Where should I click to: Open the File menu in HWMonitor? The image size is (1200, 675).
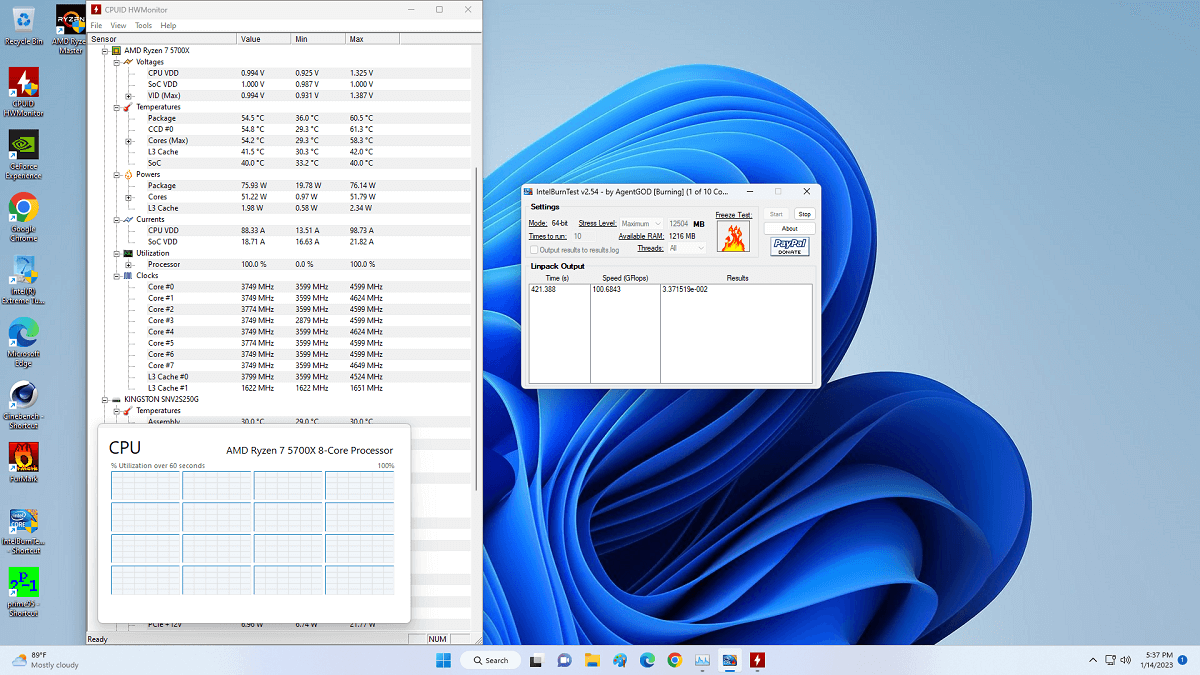(x=96, y=25)
